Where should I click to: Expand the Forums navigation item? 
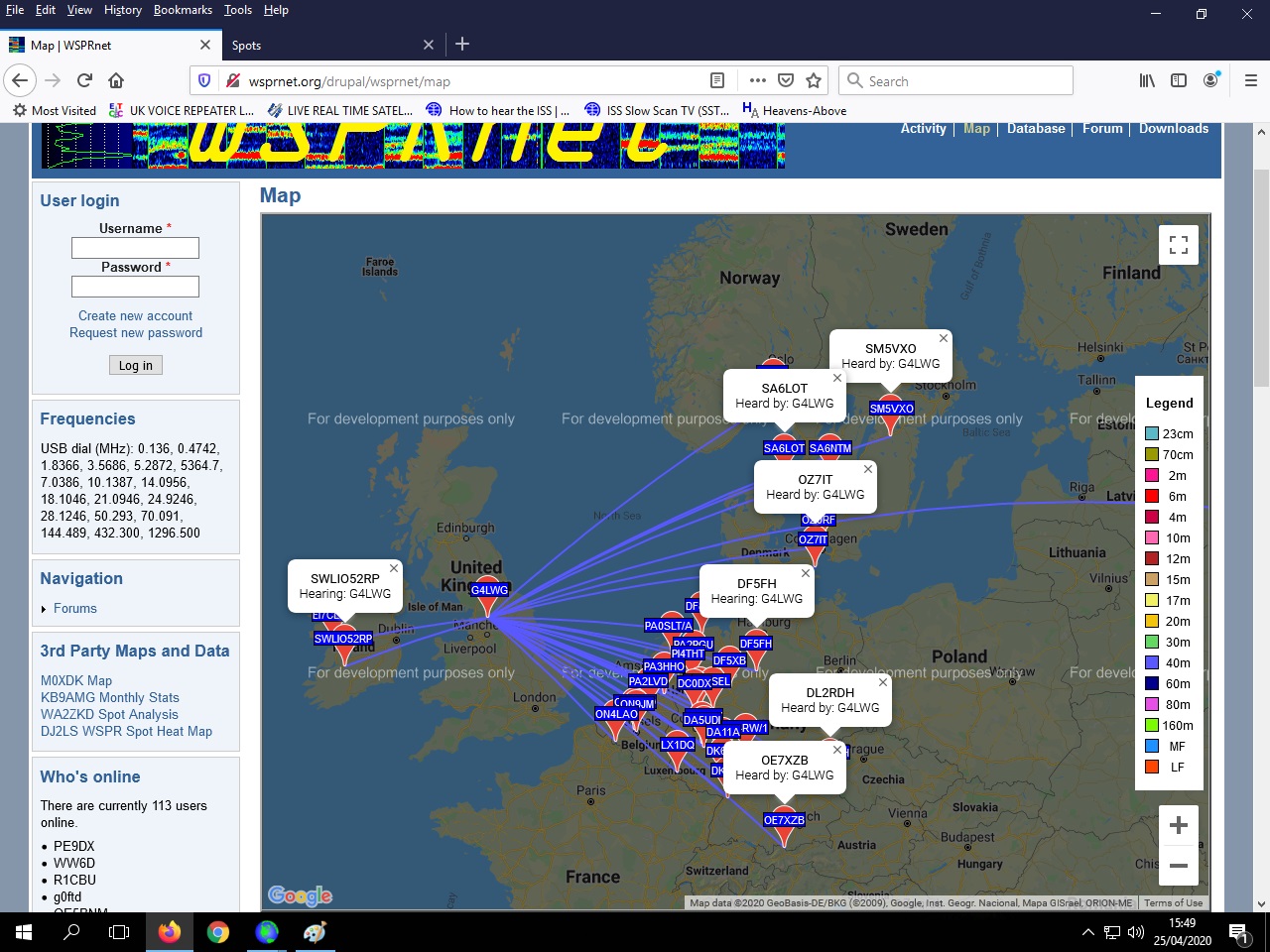click(74, 609)
